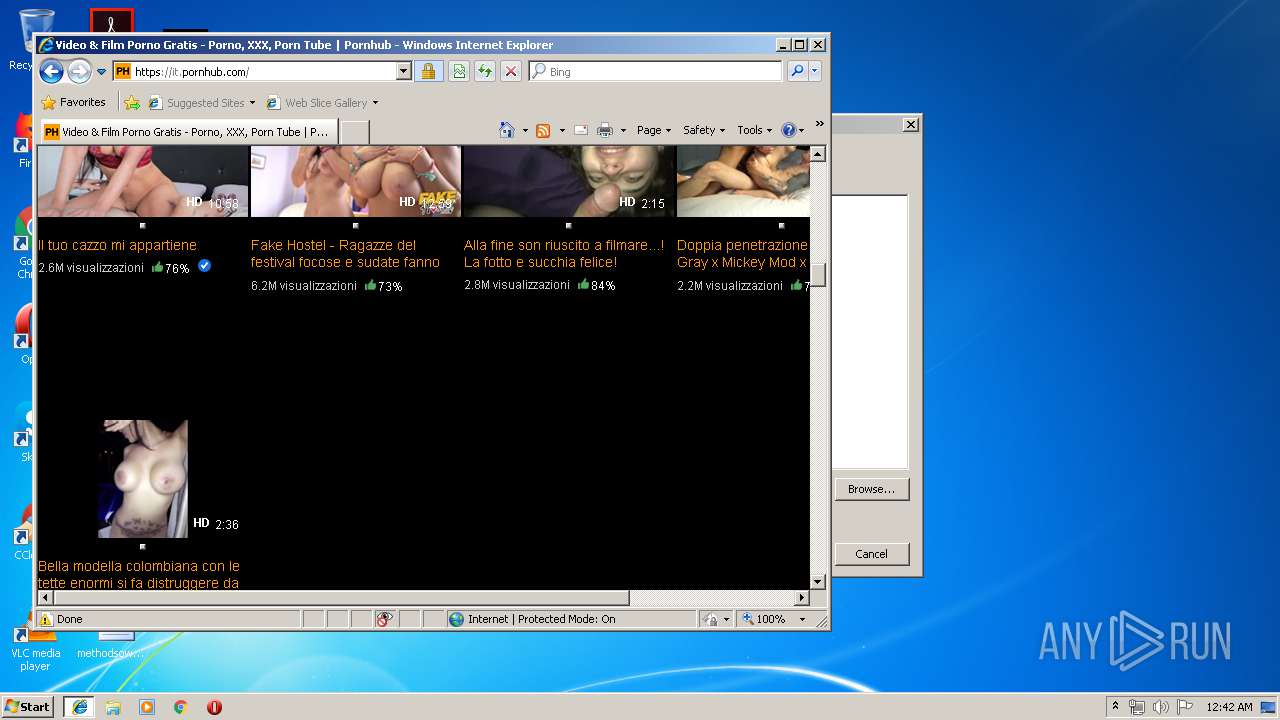Screen dimensions: 1280x720
Task: Click the Read Mail envelope icon
Action: 580,130
